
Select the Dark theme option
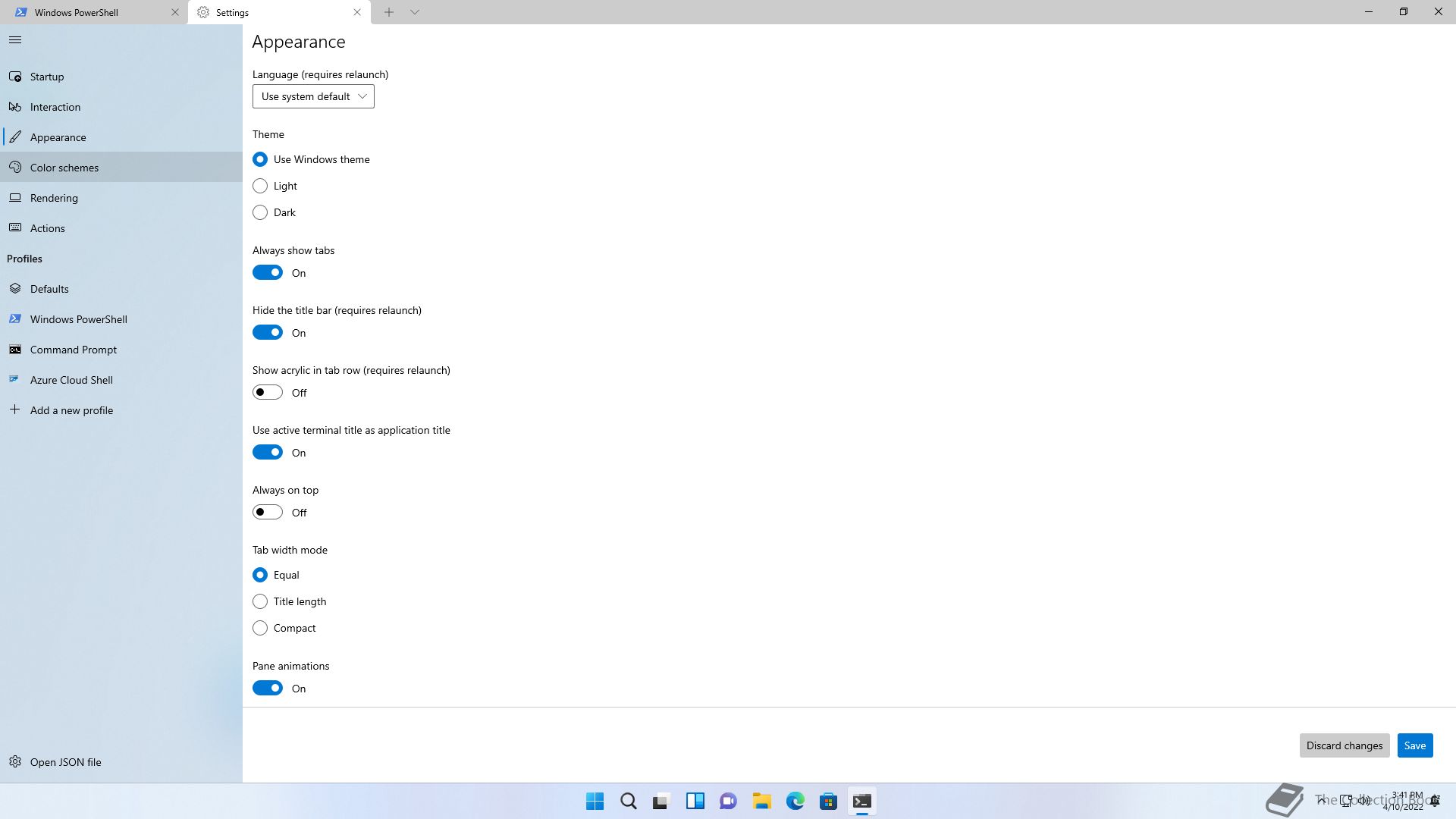pos(260,212)
